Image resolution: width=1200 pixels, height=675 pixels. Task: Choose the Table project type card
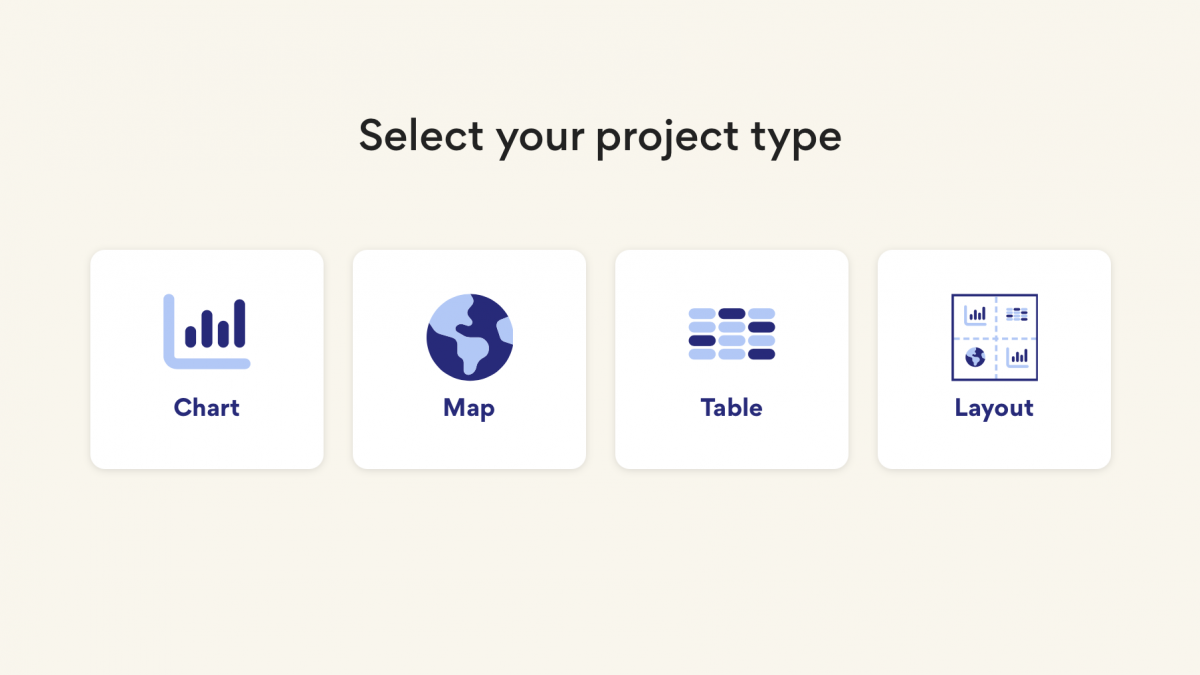[732, 359]
